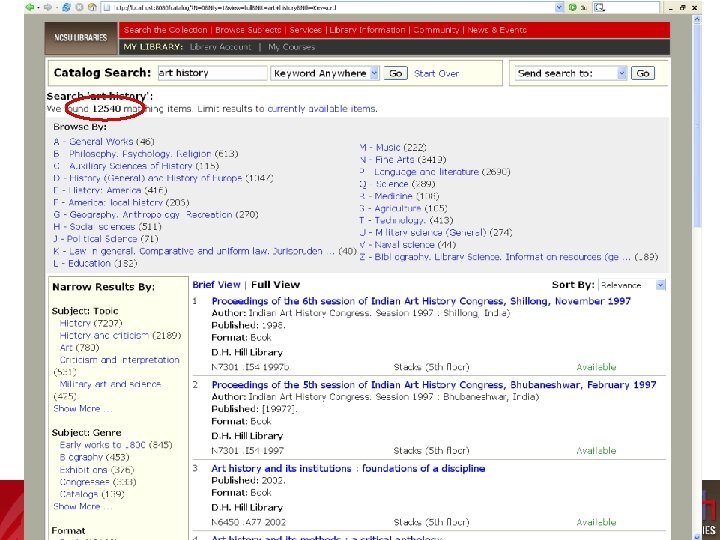Screen dimensions: 720x540
Task: Open Library Information menu
Action: point(367,30)
